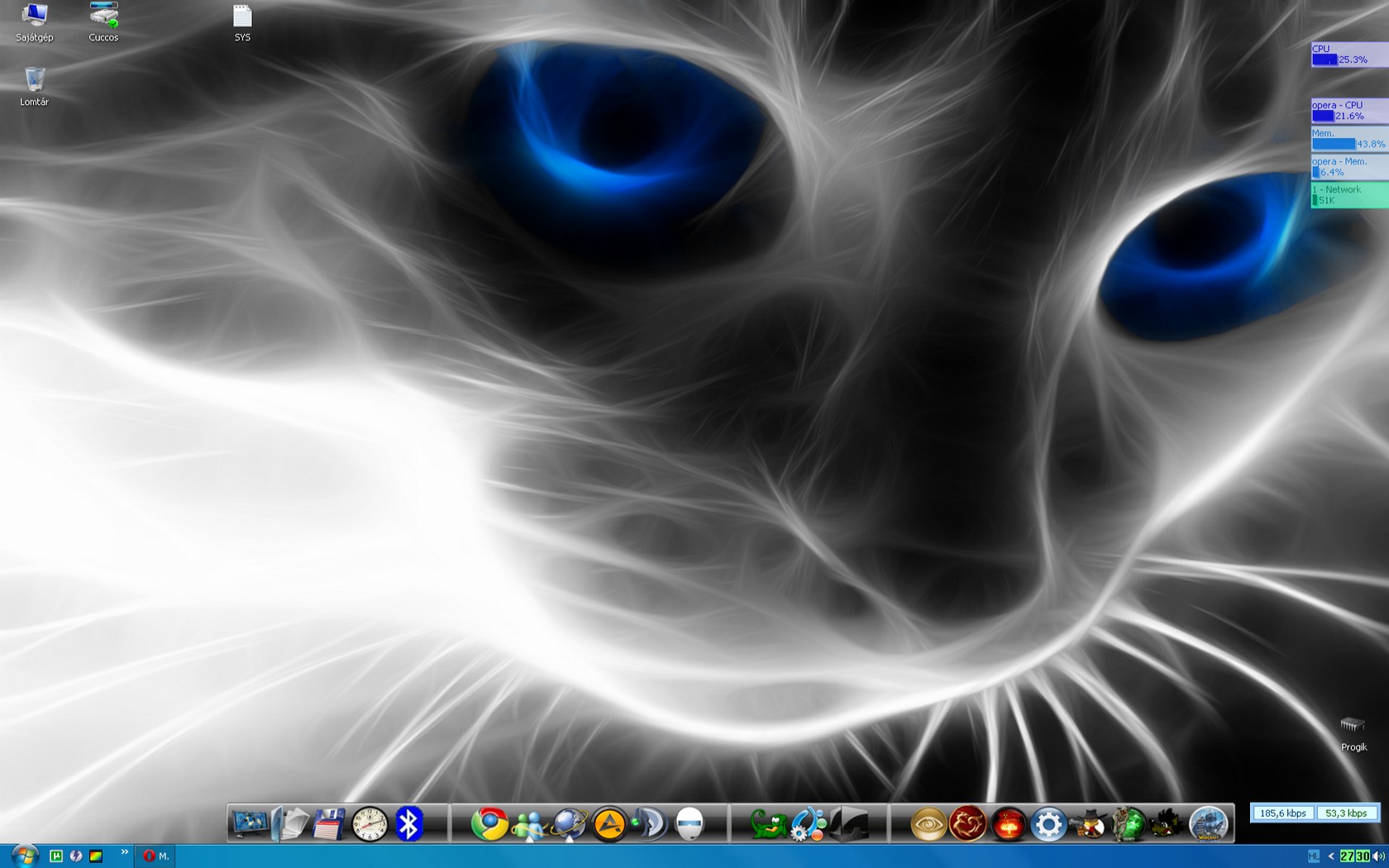The height and width of the screenshot is (868, 1389).
Task: Click µTorrent quick launch icon
Action: [x=56, y=856]
